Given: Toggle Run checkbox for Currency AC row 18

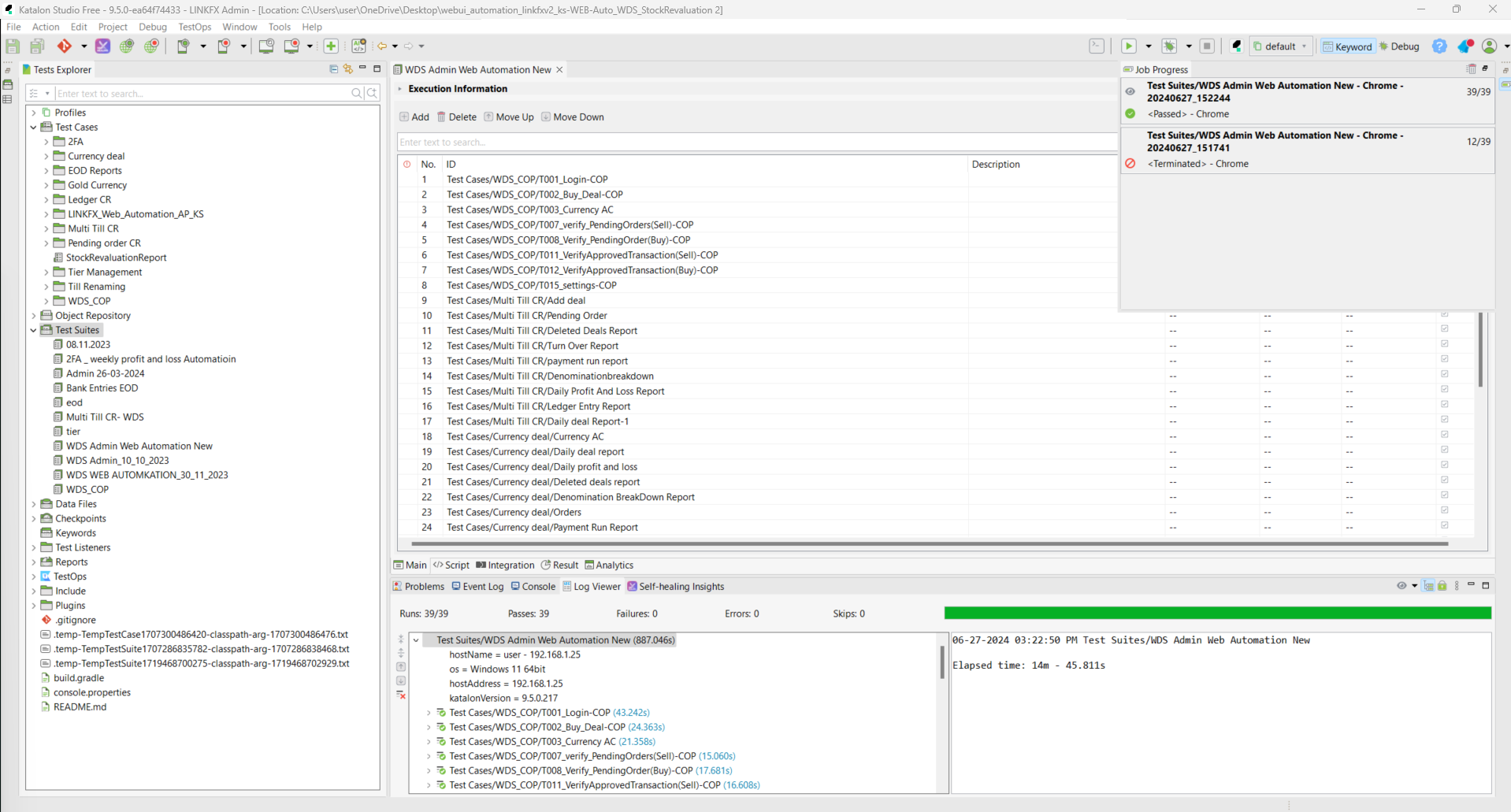Looking at the screenshot, I should 1445,435.
